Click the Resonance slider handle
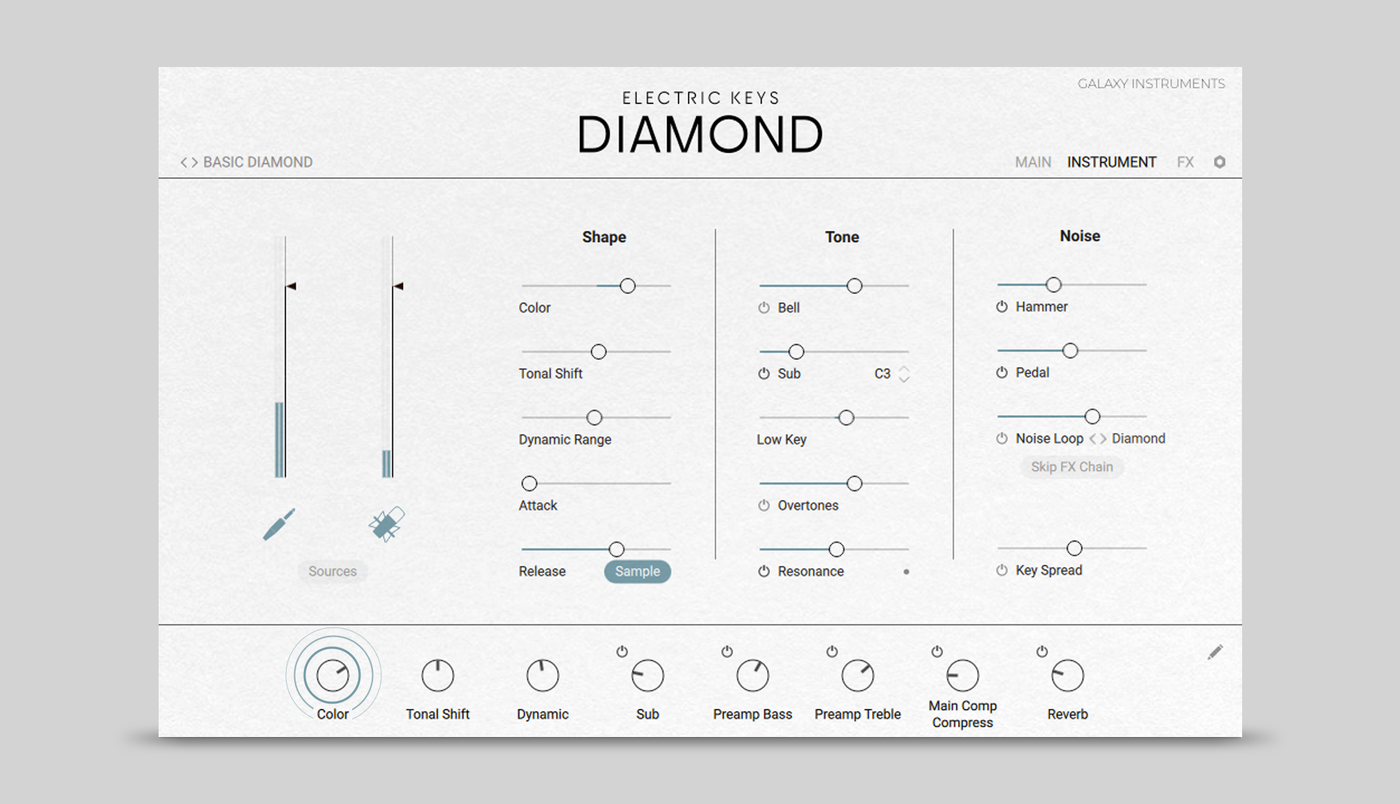 [x=837, y=549]
